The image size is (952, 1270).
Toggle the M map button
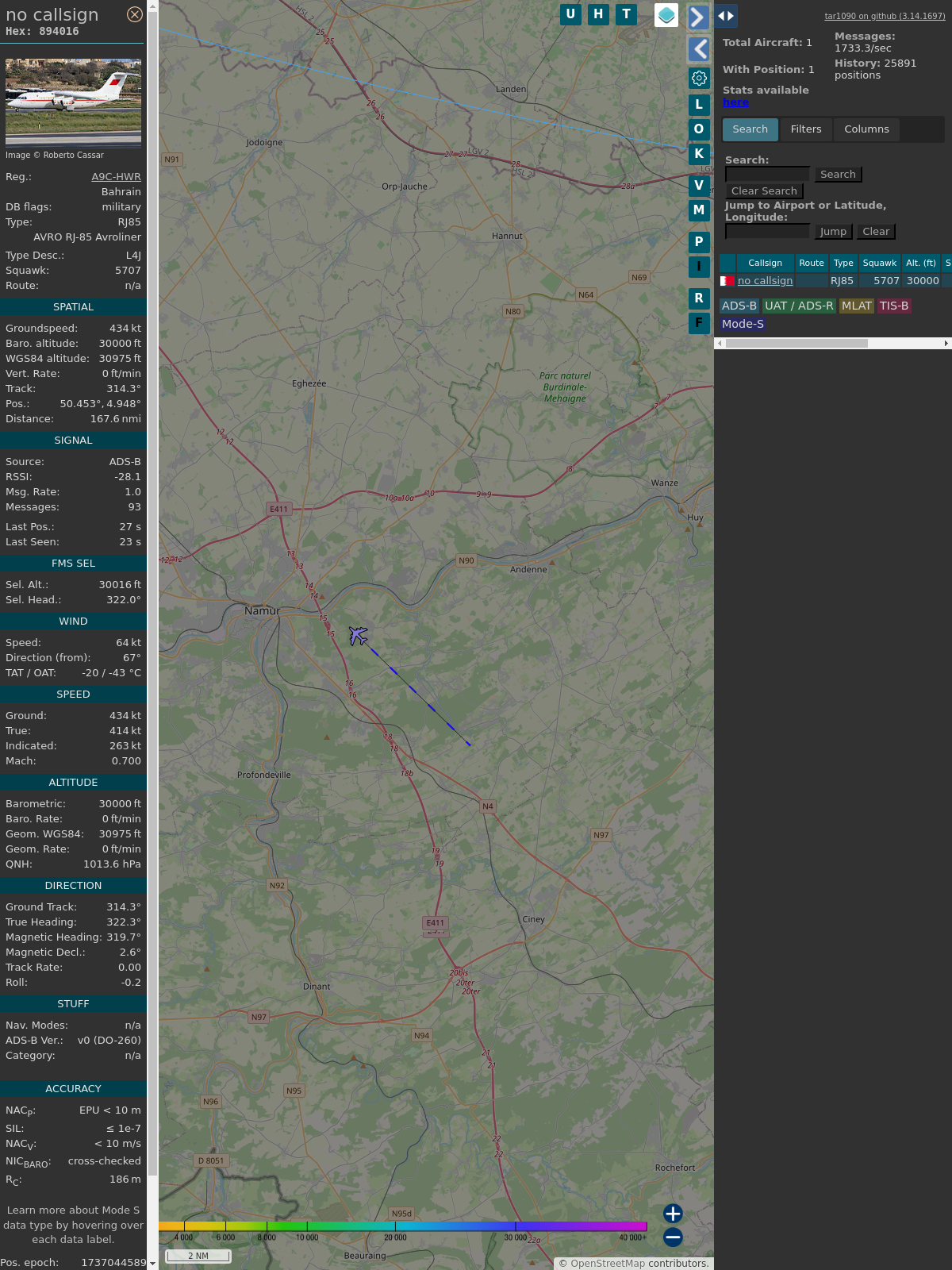[699, 210]
